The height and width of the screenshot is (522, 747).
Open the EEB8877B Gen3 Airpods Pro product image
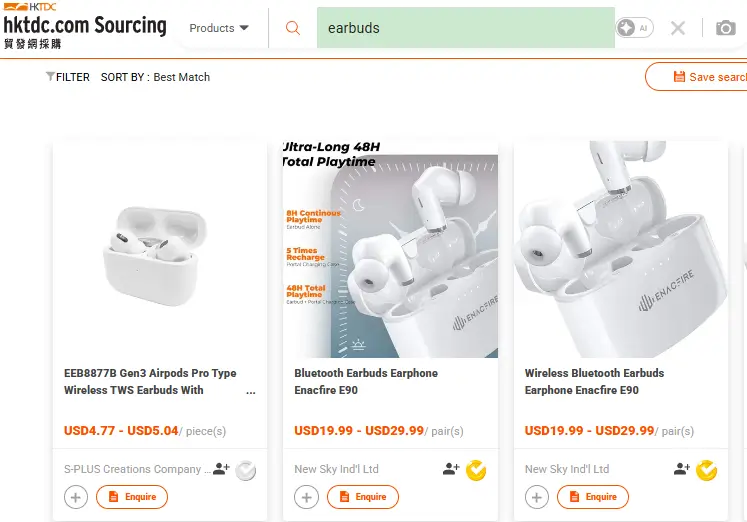pyautogui.click(x=160, y=248)
